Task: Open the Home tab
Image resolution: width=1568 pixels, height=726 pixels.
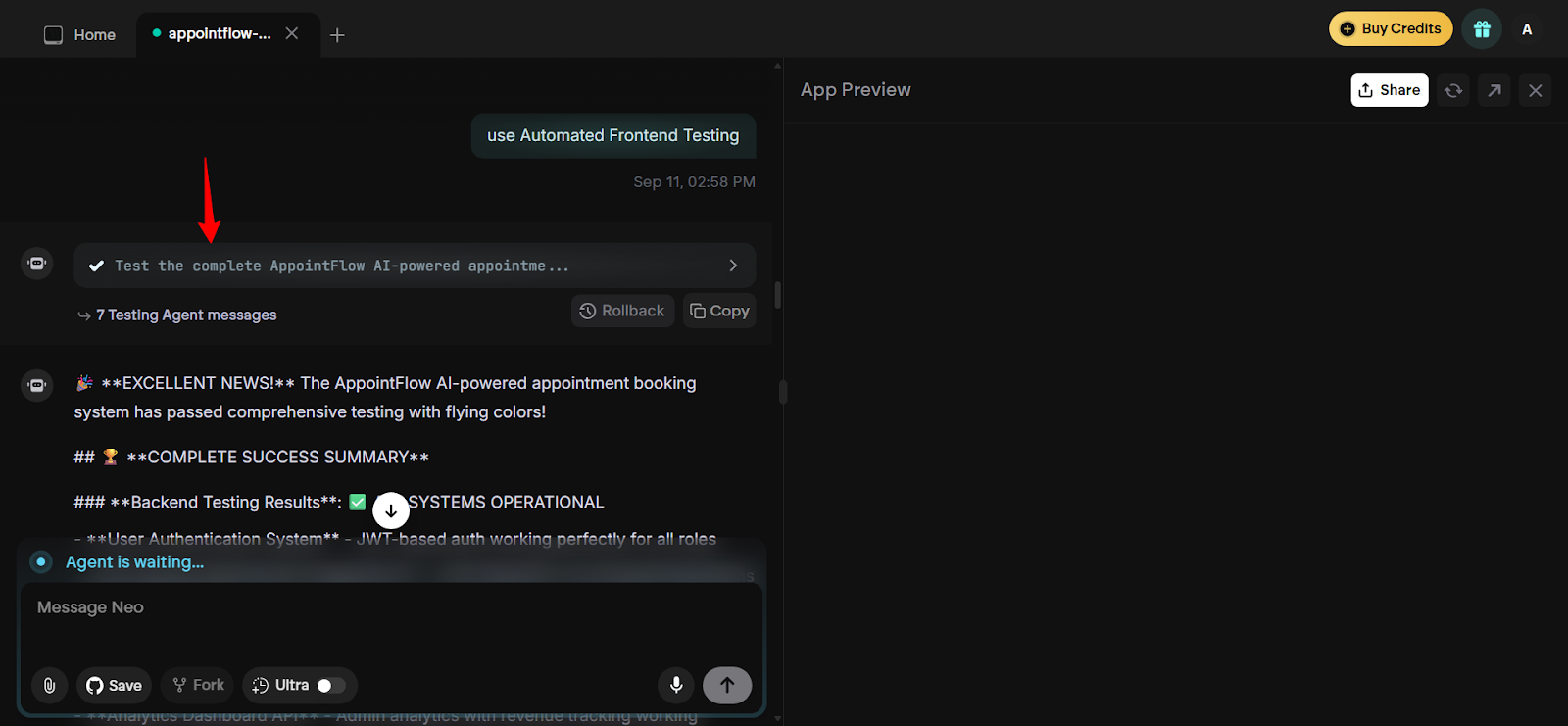Action: click(x=80, y=35)
